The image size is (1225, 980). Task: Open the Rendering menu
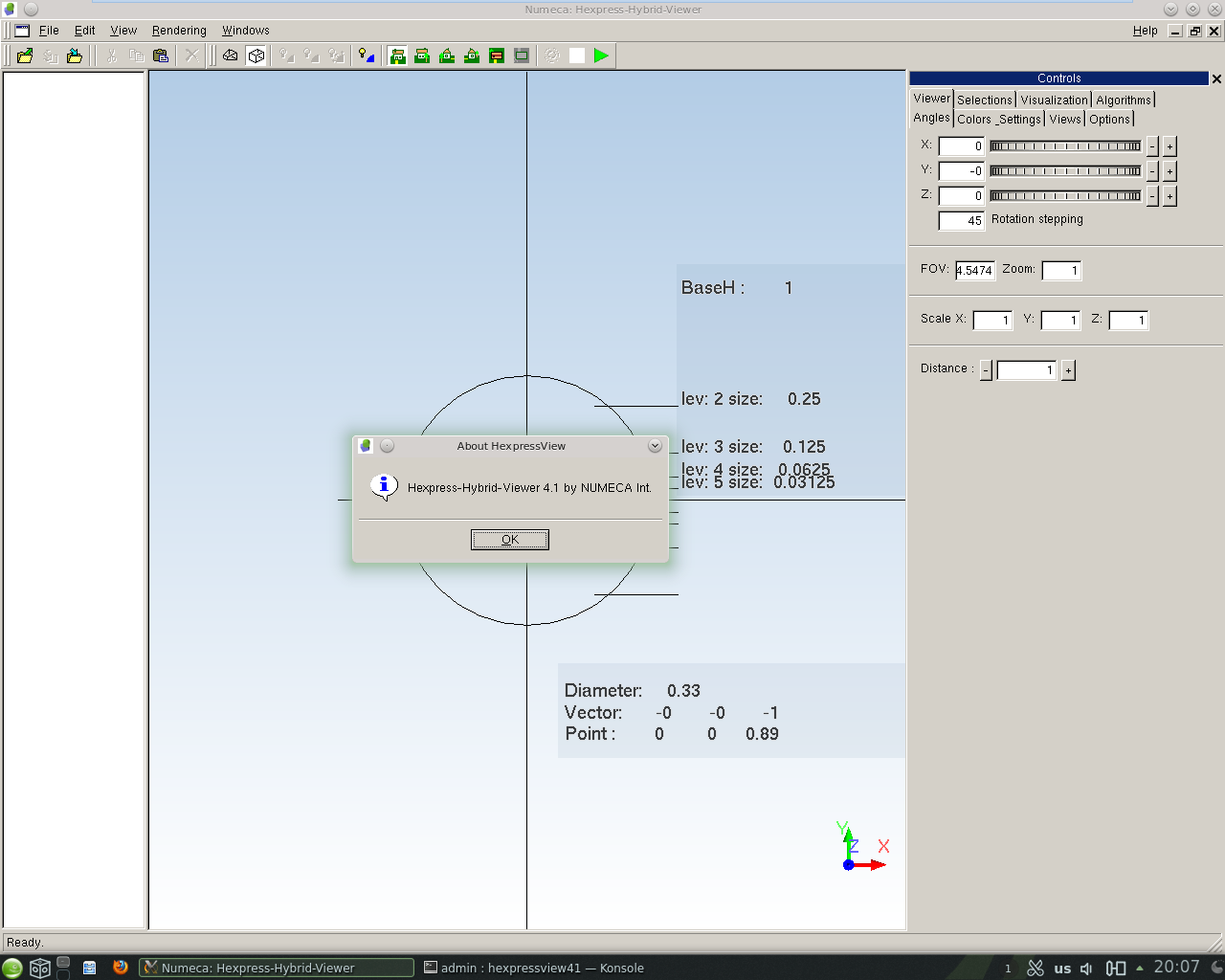tap(179, 31)
